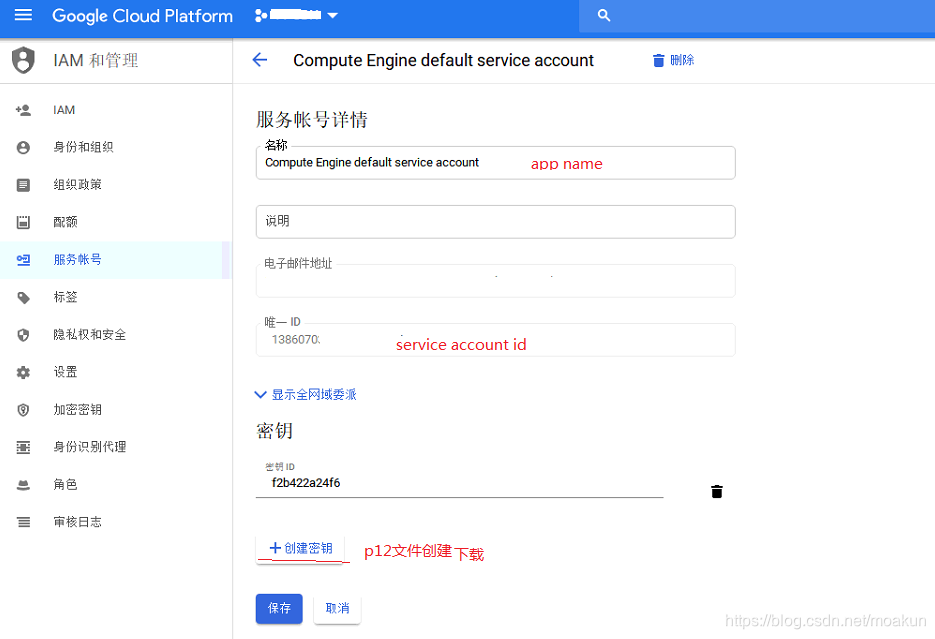Image resolution: width=935 pixels, height=639 pixels.
Task: Click the search magnifier icon
Action: click(604, 15)
